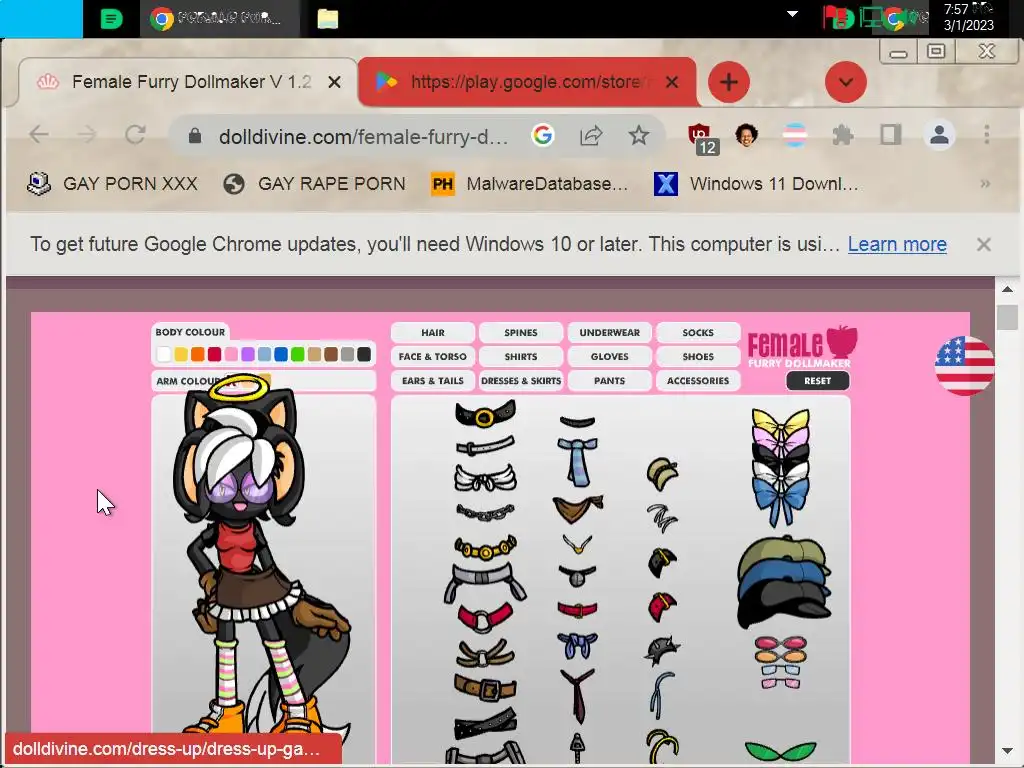Select the black baseball cap

(784, 605)
